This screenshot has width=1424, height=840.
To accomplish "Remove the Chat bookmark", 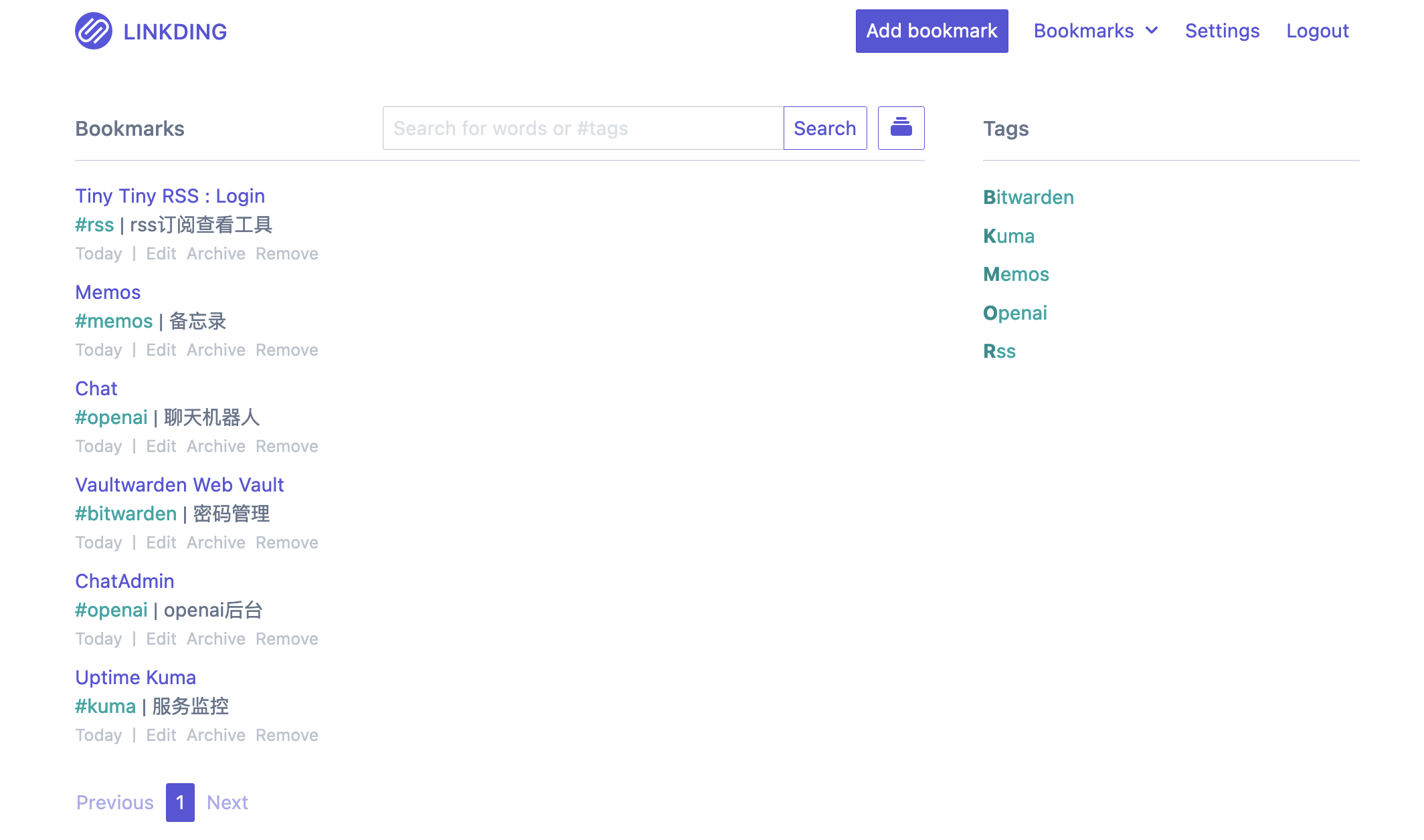I will click(287, 447).
